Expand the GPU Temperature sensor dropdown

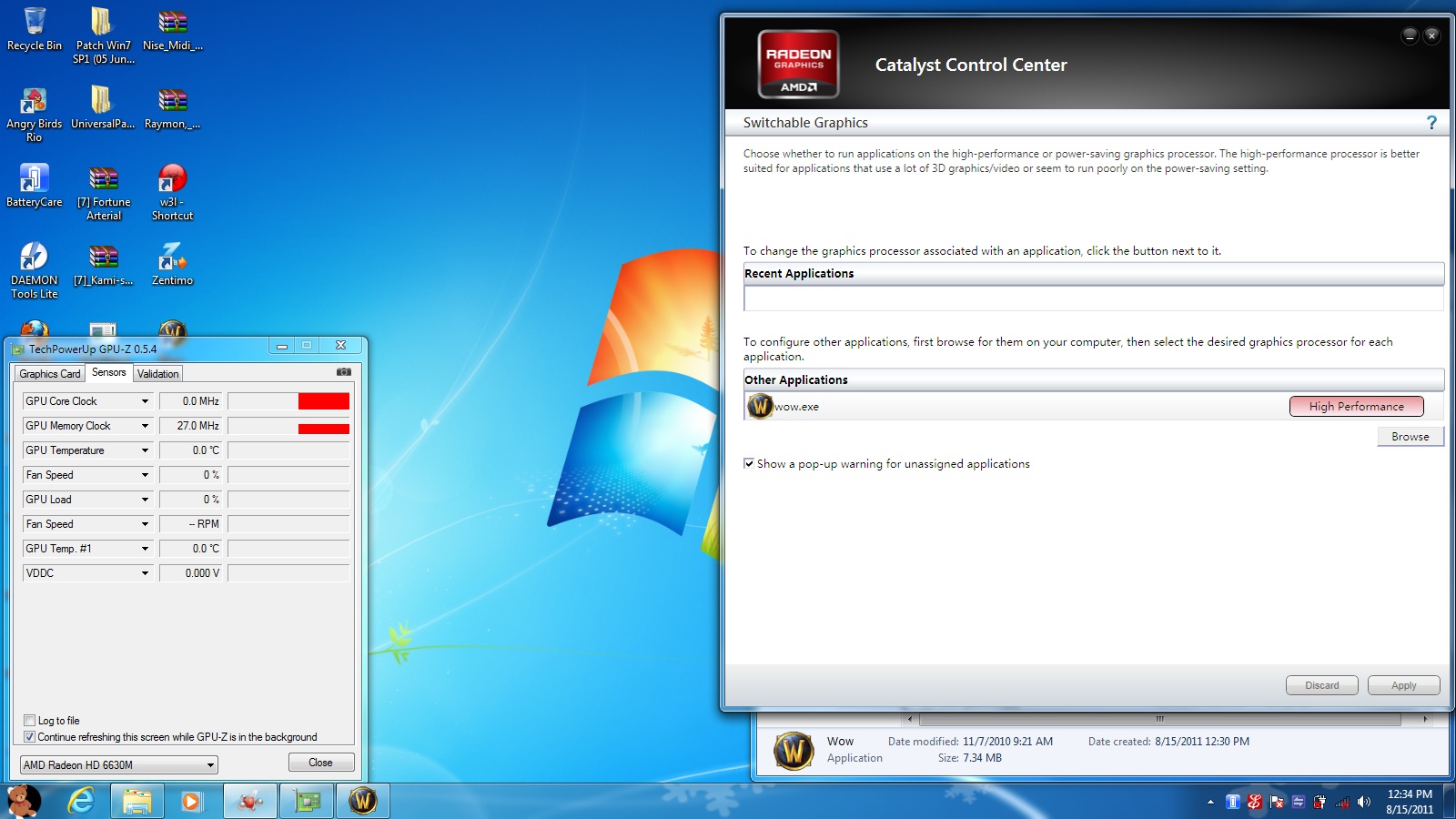pos(145,450)
